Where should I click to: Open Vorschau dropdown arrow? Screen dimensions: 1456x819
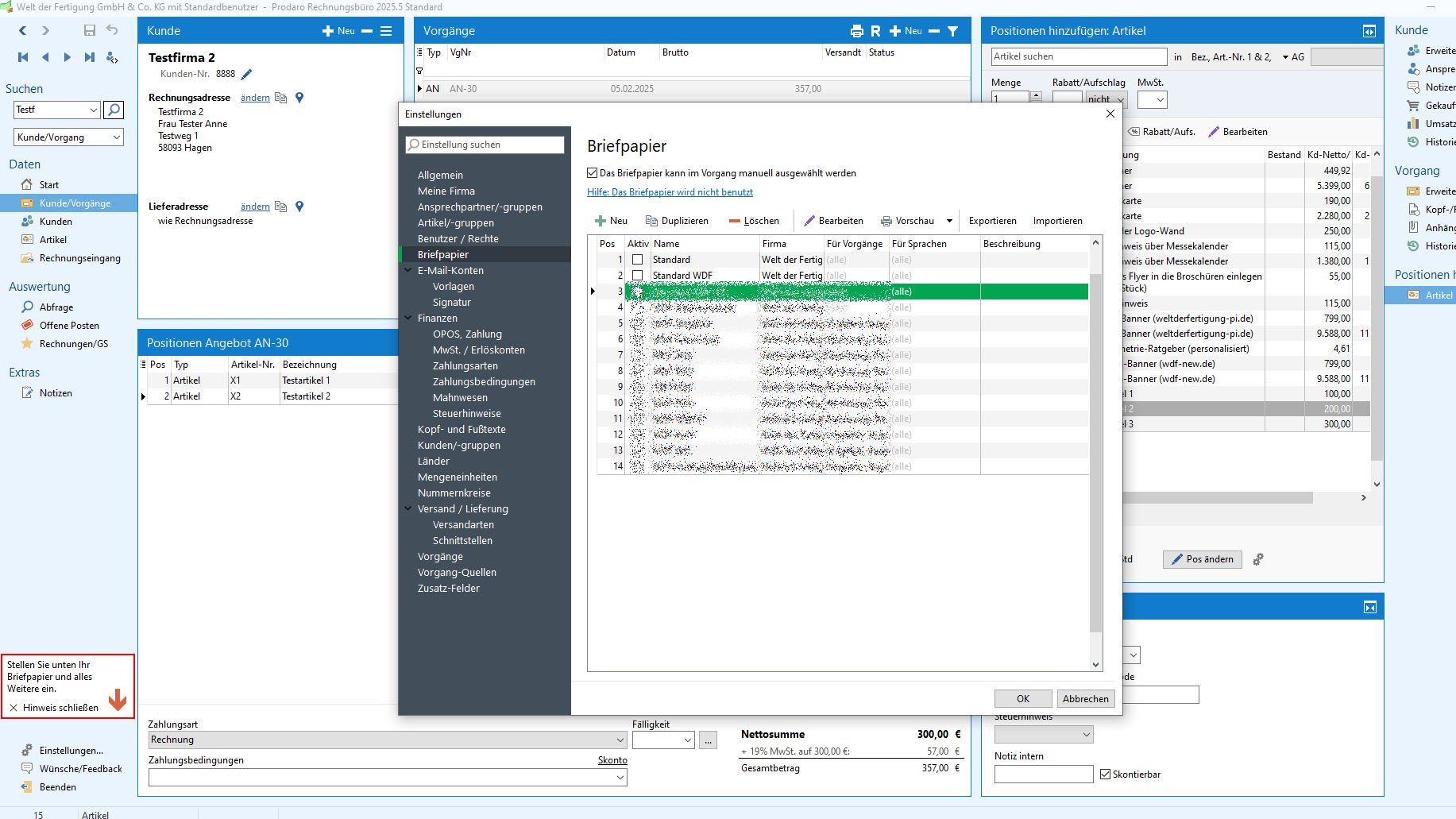949,221
